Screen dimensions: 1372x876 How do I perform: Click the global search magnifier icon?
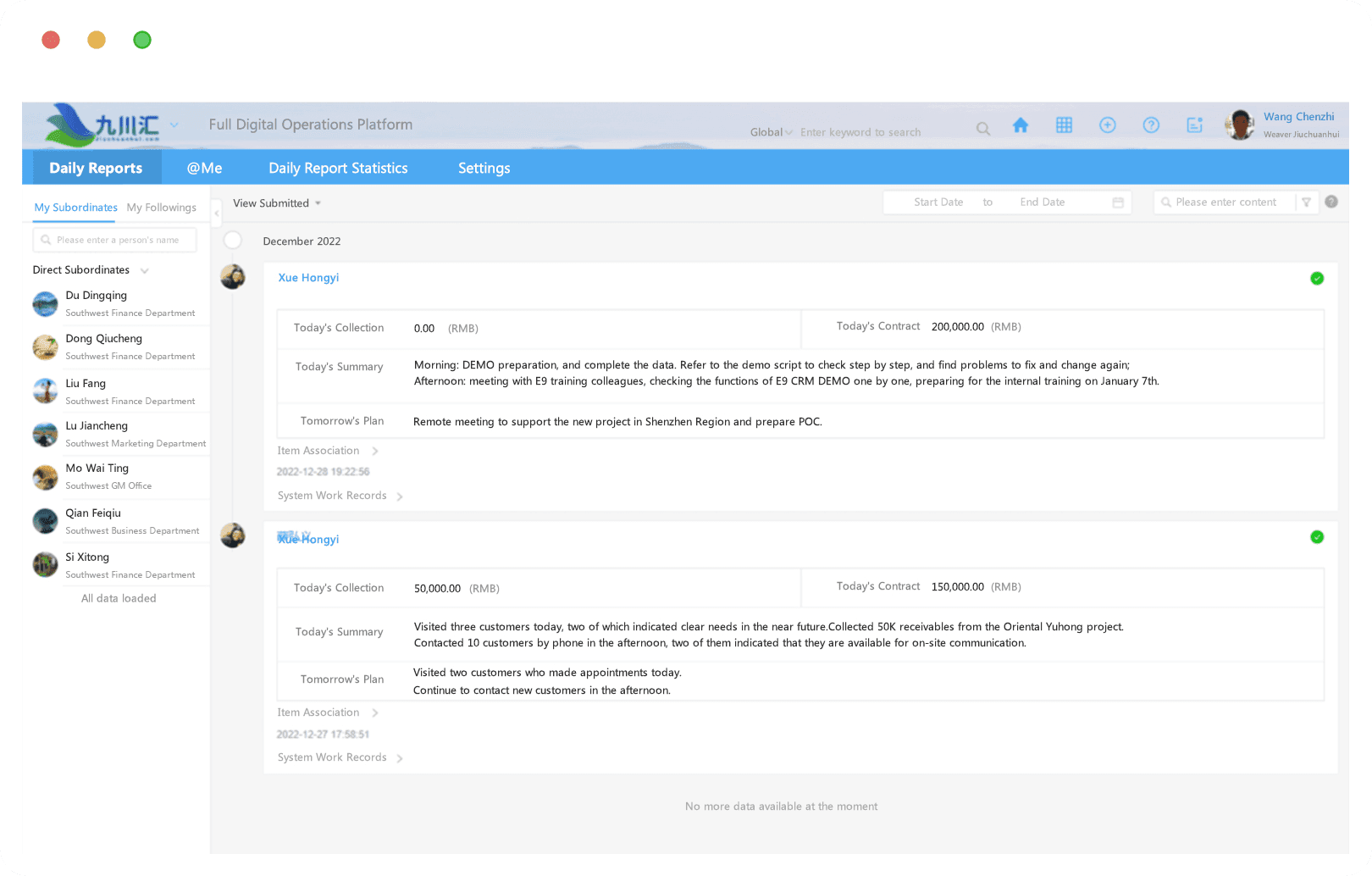(983, 129)
